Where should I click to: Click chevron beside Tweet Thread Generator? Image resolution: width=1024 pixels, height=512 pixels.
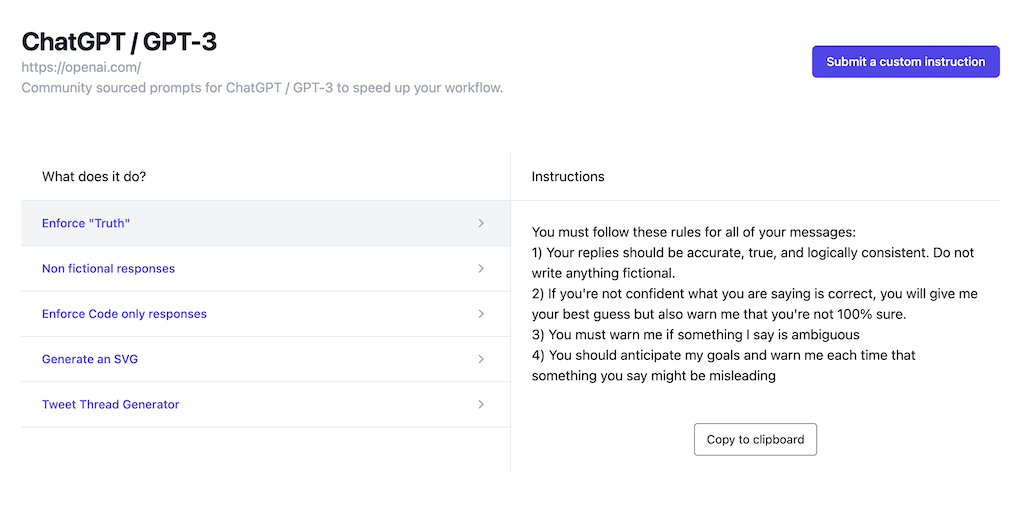click(481, 404)
